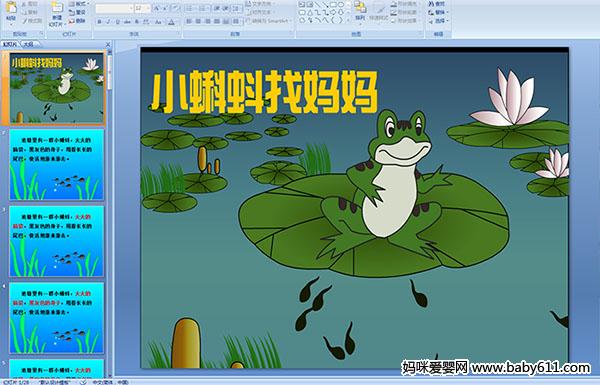Open the Replace (替换) dropdown
Screen dimensions: 600x385
(439, 12)
